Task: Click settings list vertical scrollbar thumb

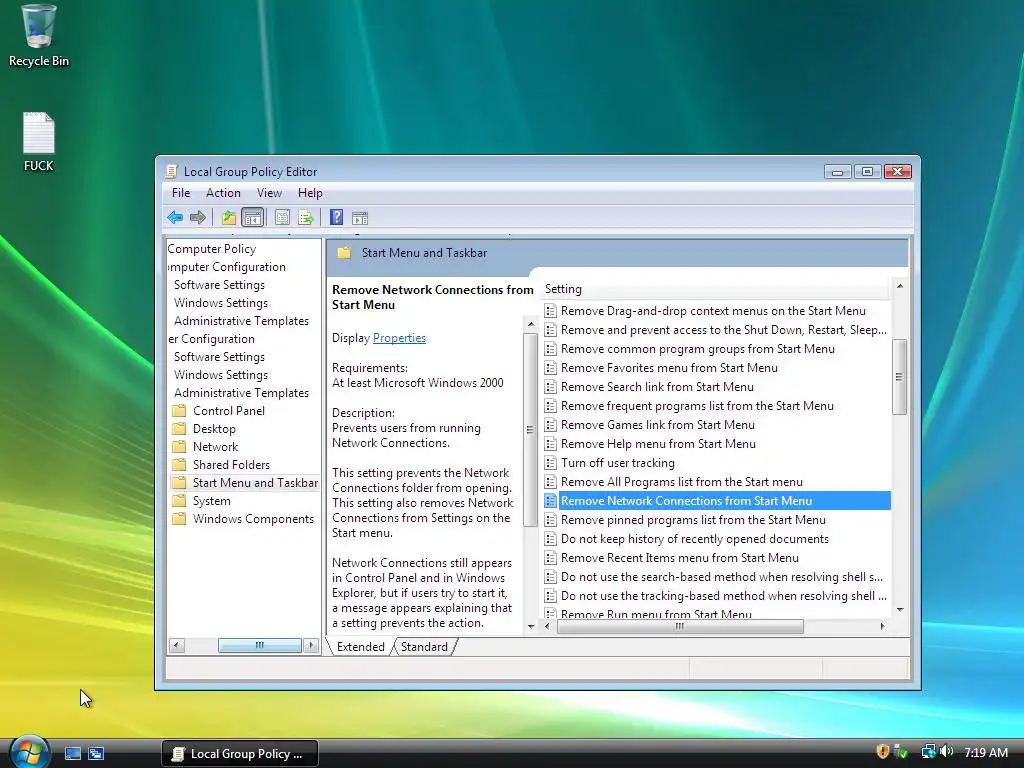Action: coord(899,377)
